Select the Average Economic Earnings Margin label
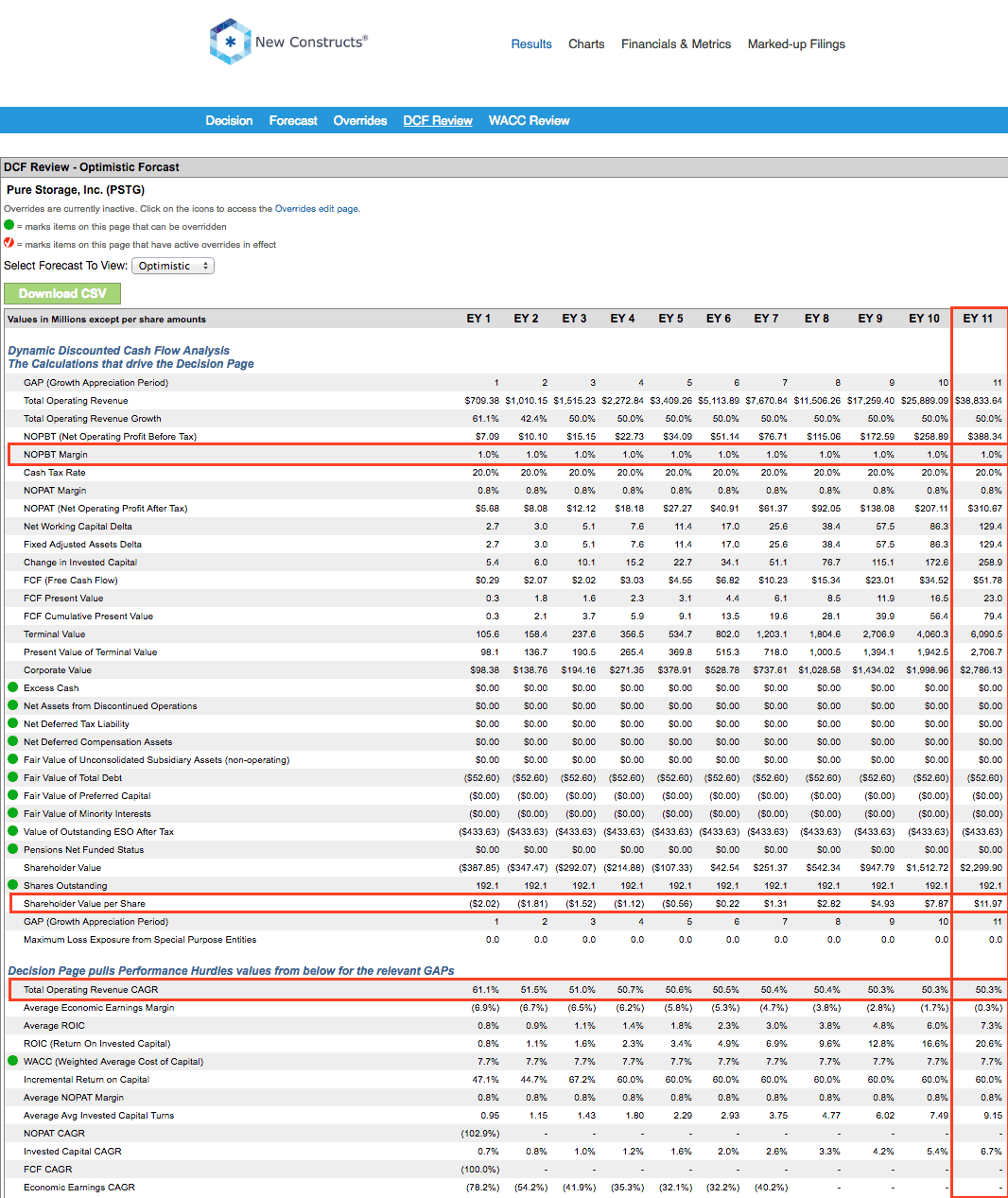 [99, 1007]
